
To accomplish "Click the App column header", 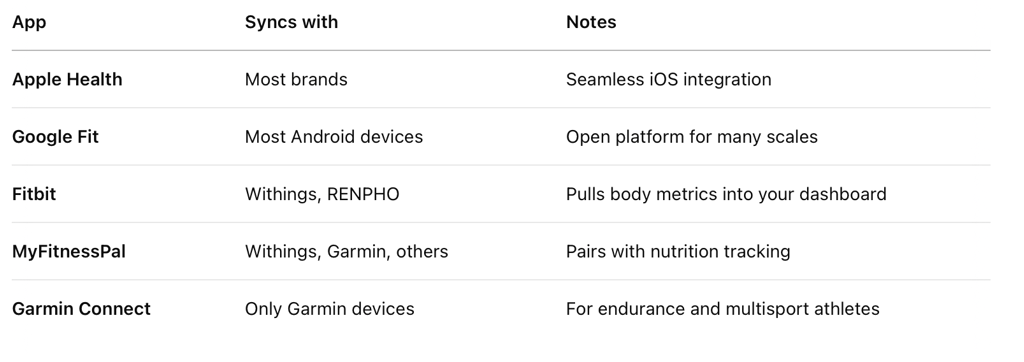I will [29, 23].
